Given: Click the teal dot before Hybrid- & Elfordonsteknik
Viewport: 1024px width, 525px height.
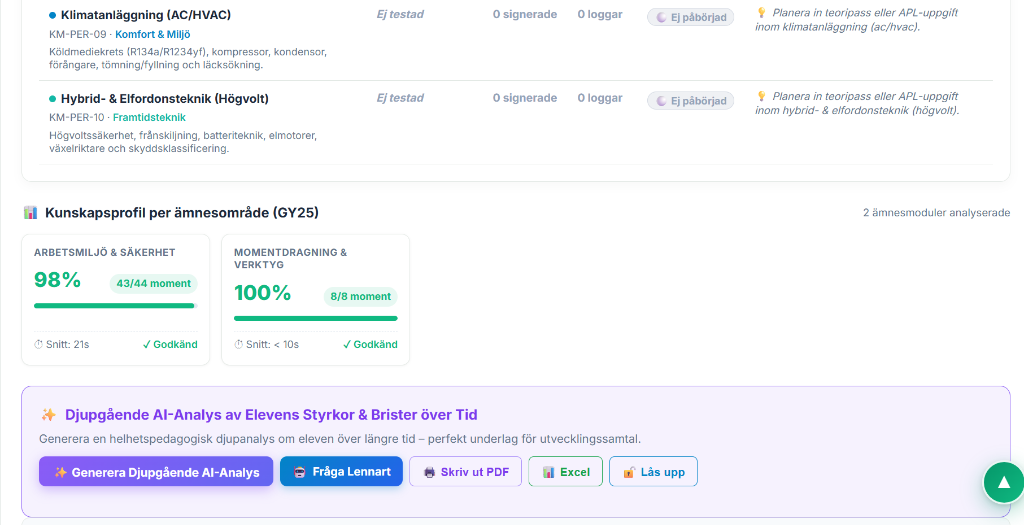Looking at the screenshot, I should [52, 99].
